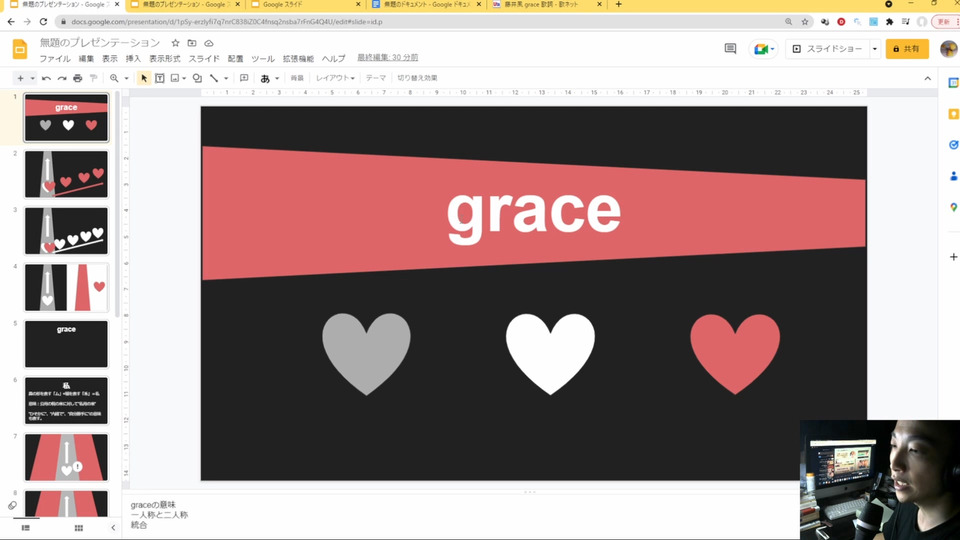Open input tools dropdown arrow
The width and height of the screenshot is (960, 540).
[x=277, y=78]
